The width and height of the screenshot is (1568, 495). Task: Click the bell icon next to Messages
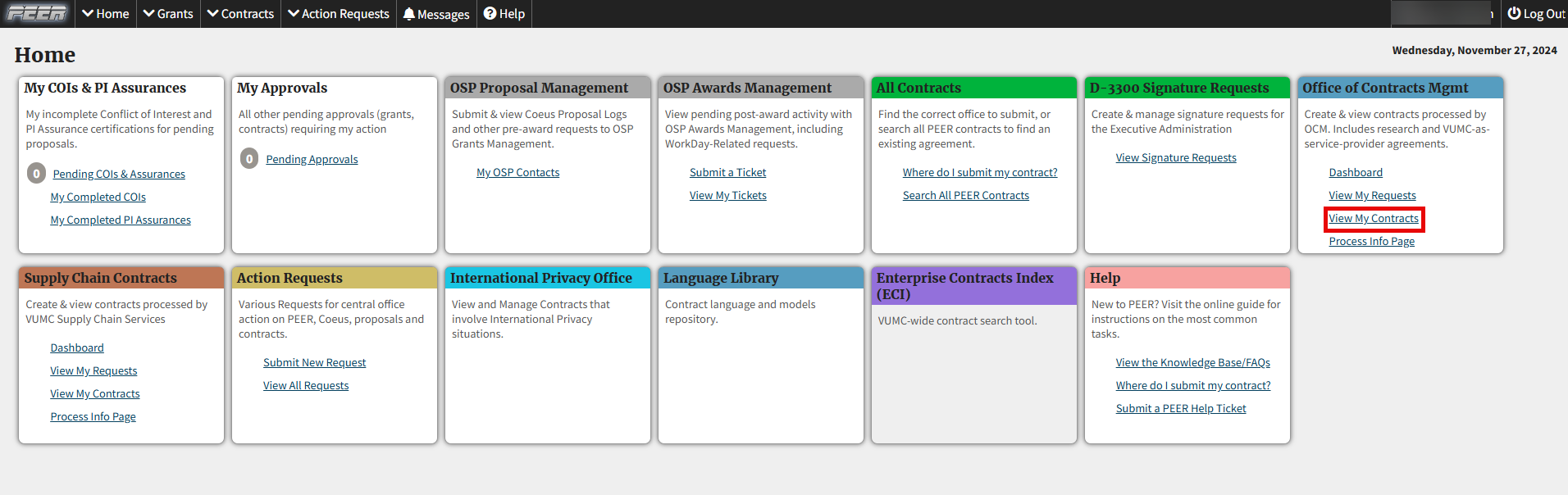pos(409,14)
